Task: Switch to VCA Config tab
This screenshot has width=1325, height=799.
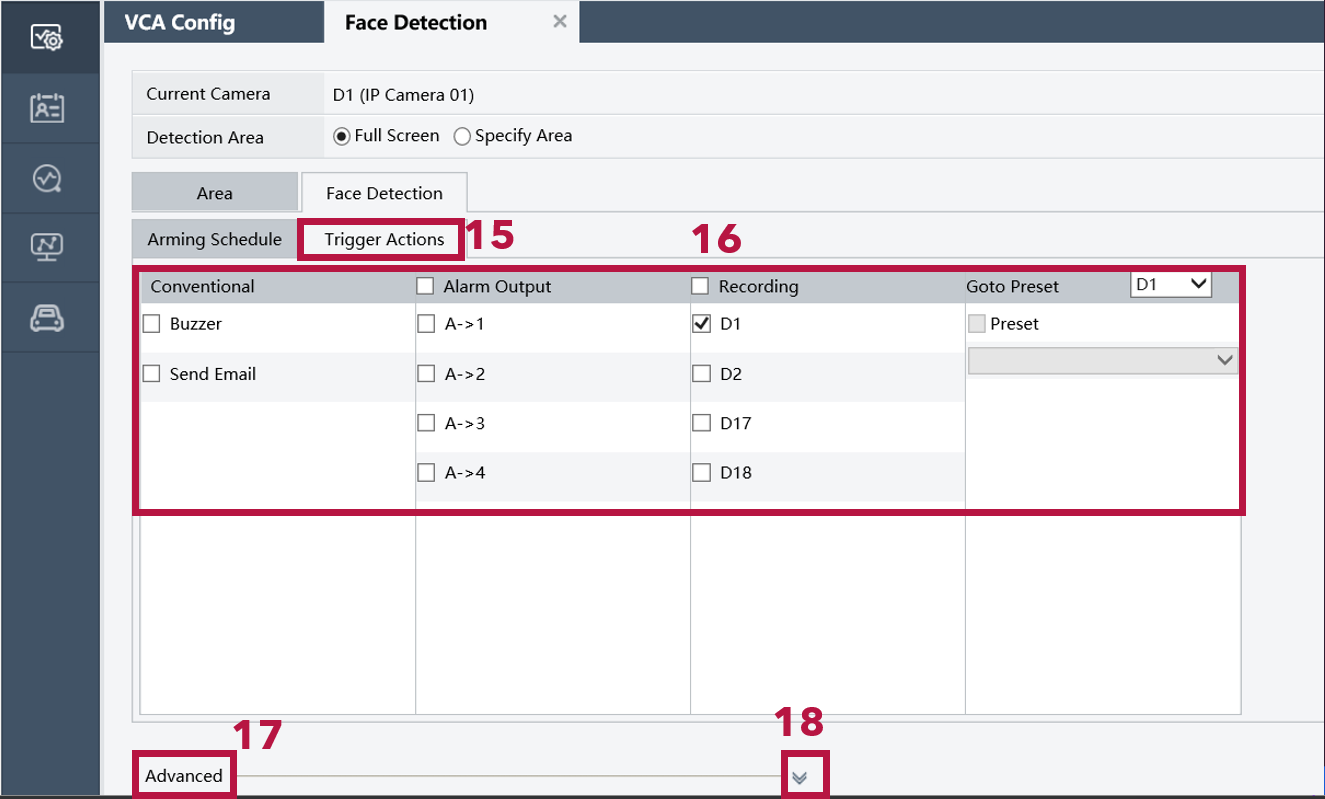Action: click(180, 22)
